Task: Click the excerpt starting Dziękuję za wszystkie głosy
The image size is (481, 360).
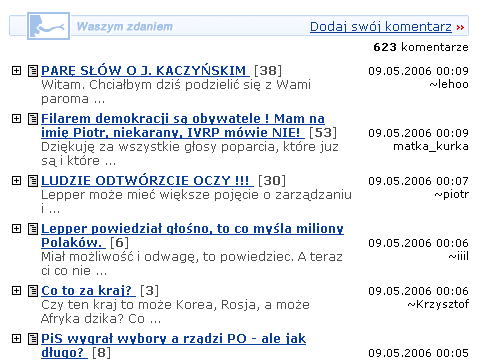Action: (x=190, y=154)
